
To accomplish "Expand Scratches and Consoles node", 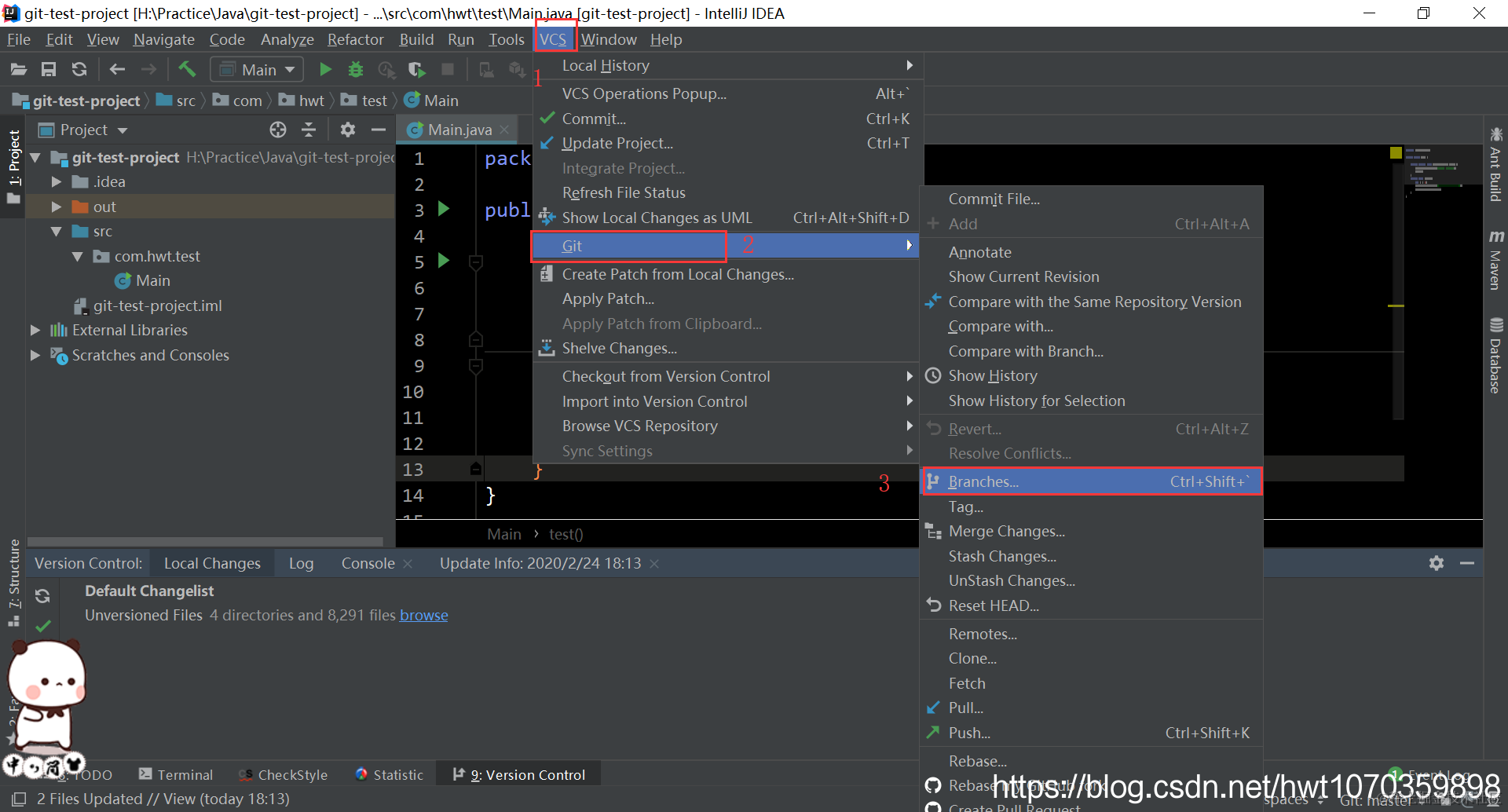I will (35, 356).
